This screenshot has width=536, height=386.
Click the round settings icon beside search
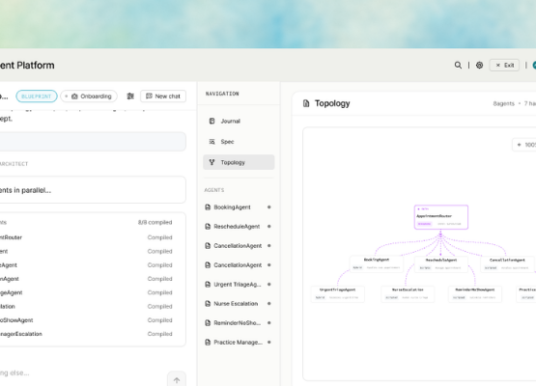click(479, 65)
